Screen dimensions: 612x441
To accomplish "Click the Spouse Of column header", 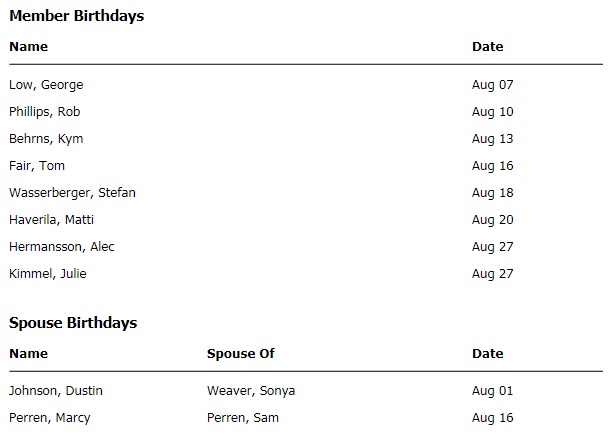I will pos(240,354).
